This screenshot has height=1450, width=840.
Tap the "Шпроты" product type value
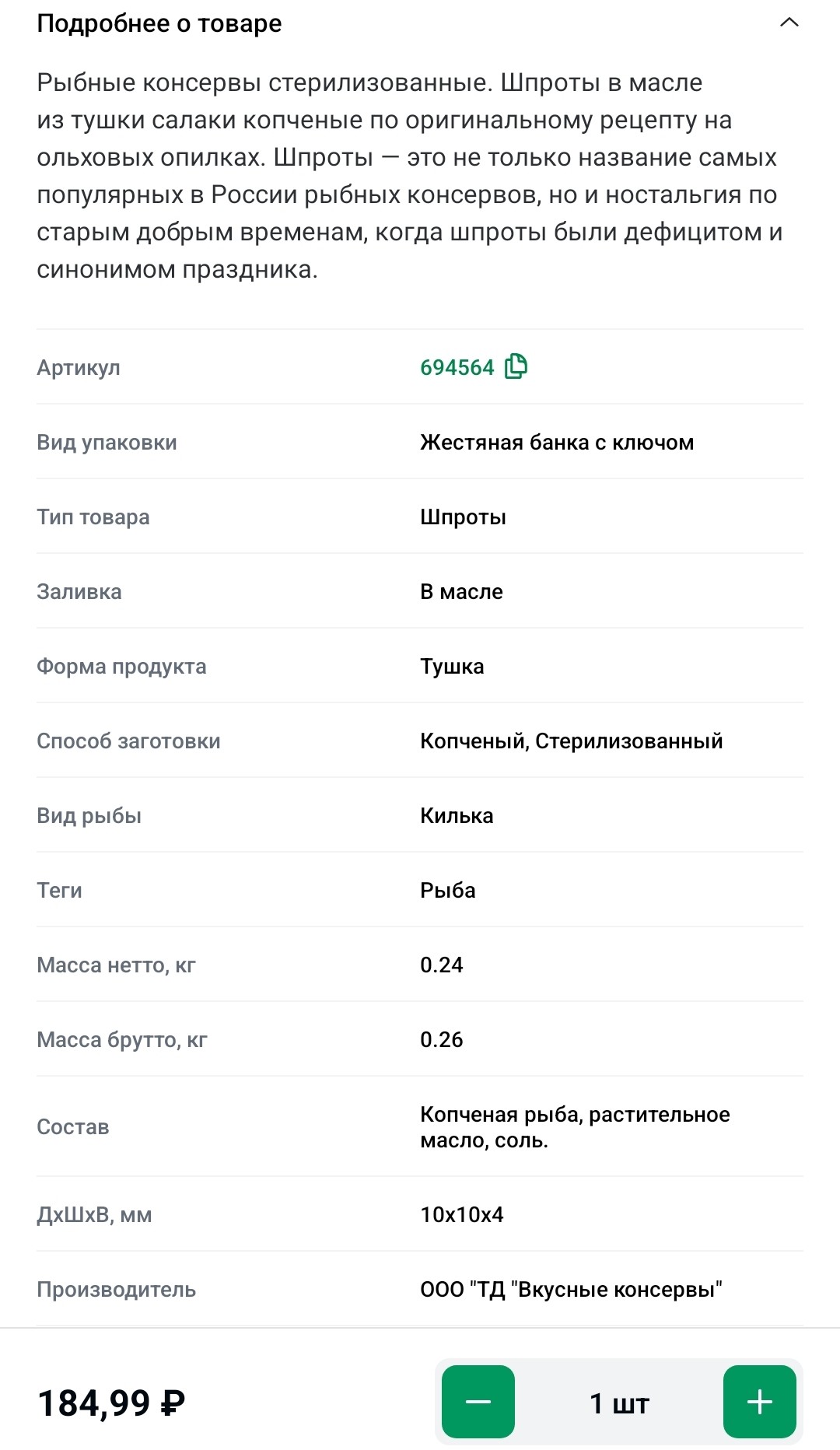click(x=463, y=517)
